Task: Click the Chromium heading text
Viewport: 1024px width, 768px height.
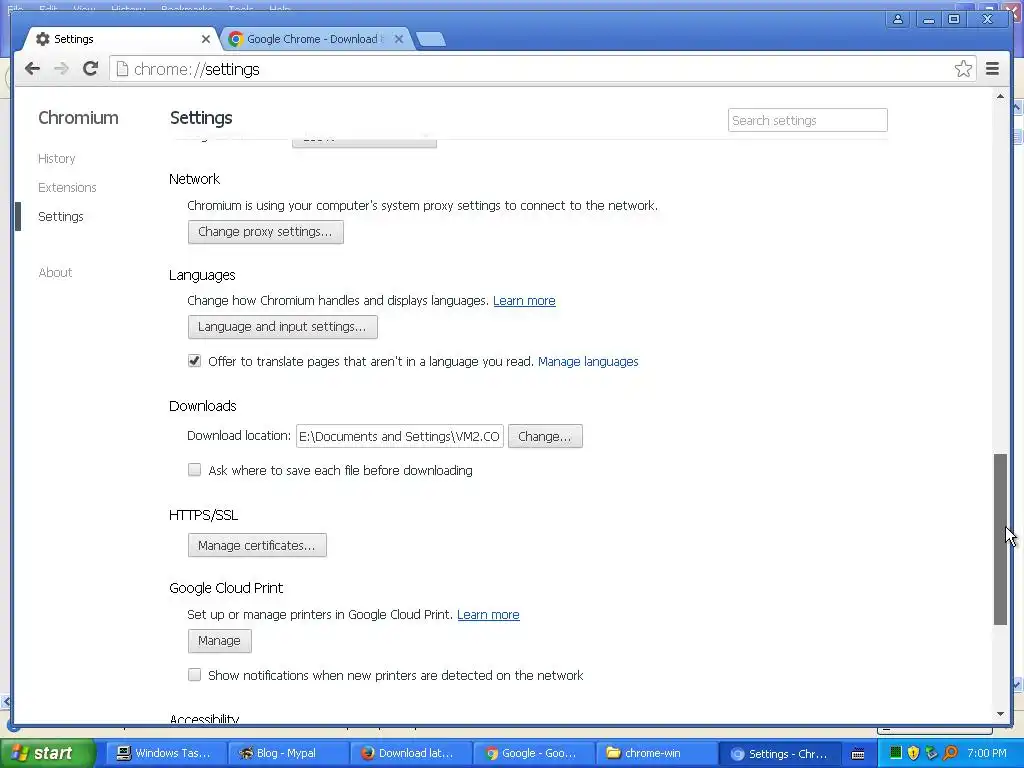Action: coord(78,118)
